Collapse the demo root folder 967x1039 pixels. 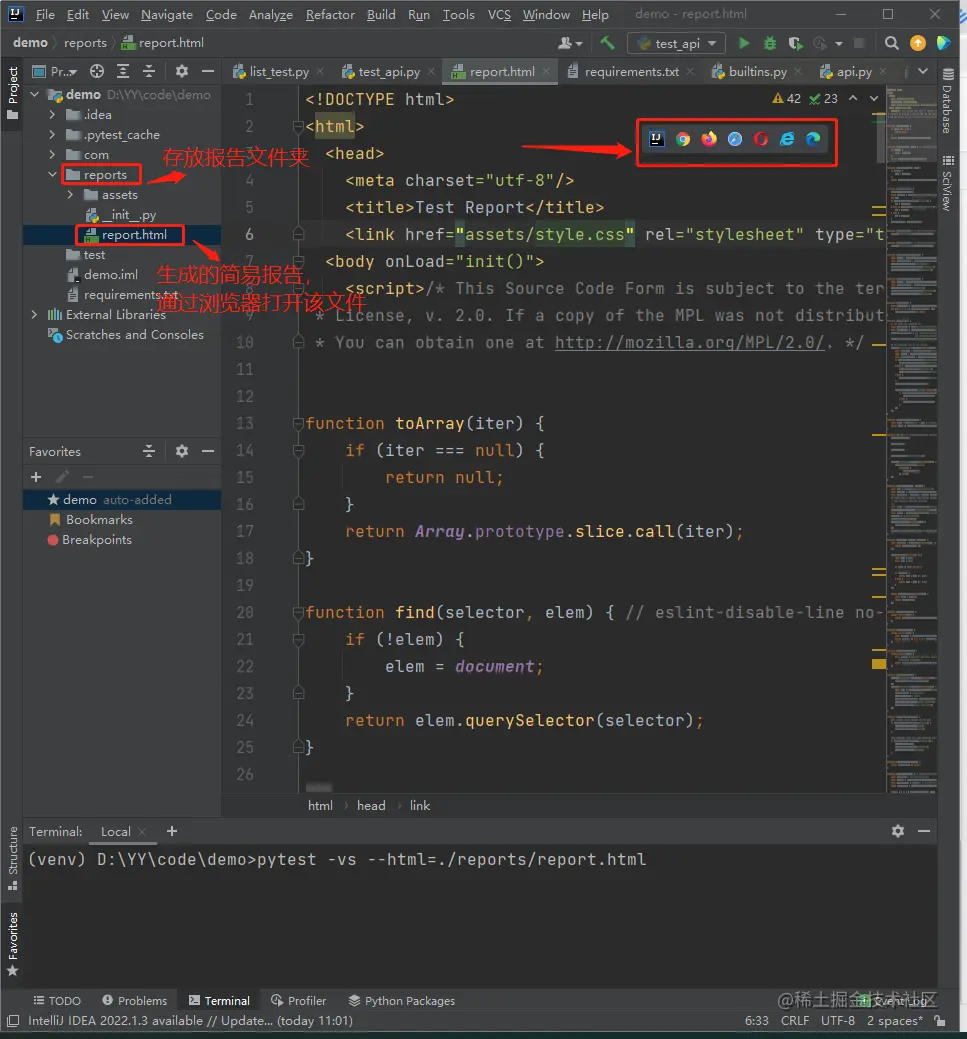[x=35, y=95]
